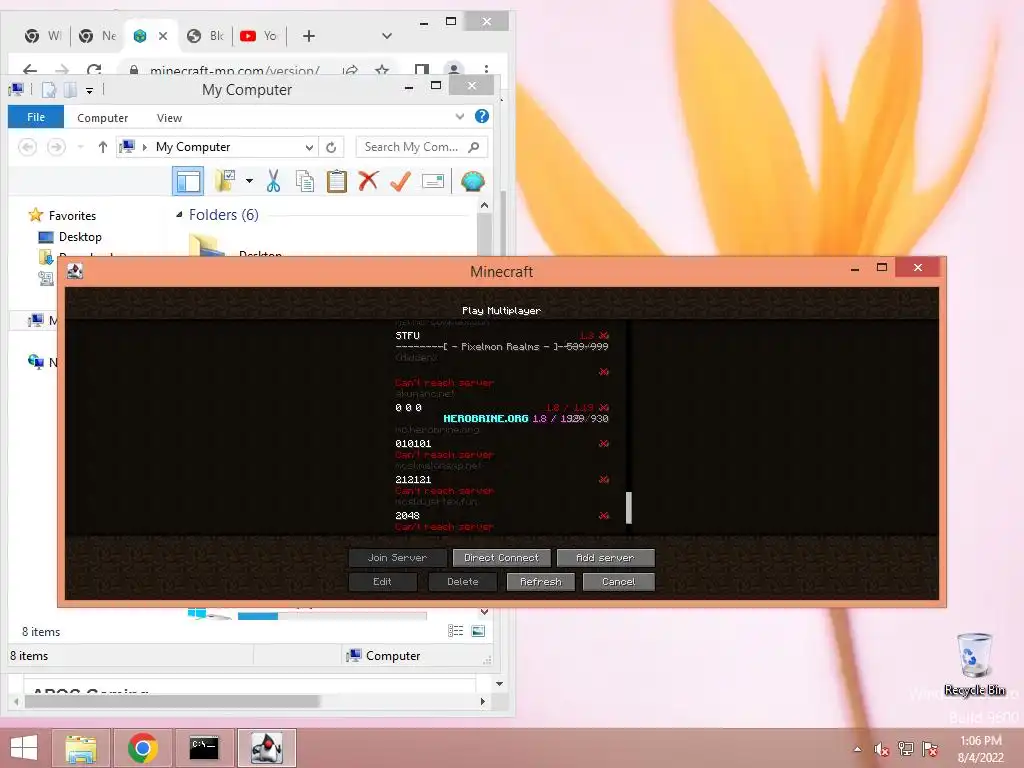Open the Quick Access Toolbar customize dropdown
The width and height of the screenshot is (1024, 768).
point(89,90)
